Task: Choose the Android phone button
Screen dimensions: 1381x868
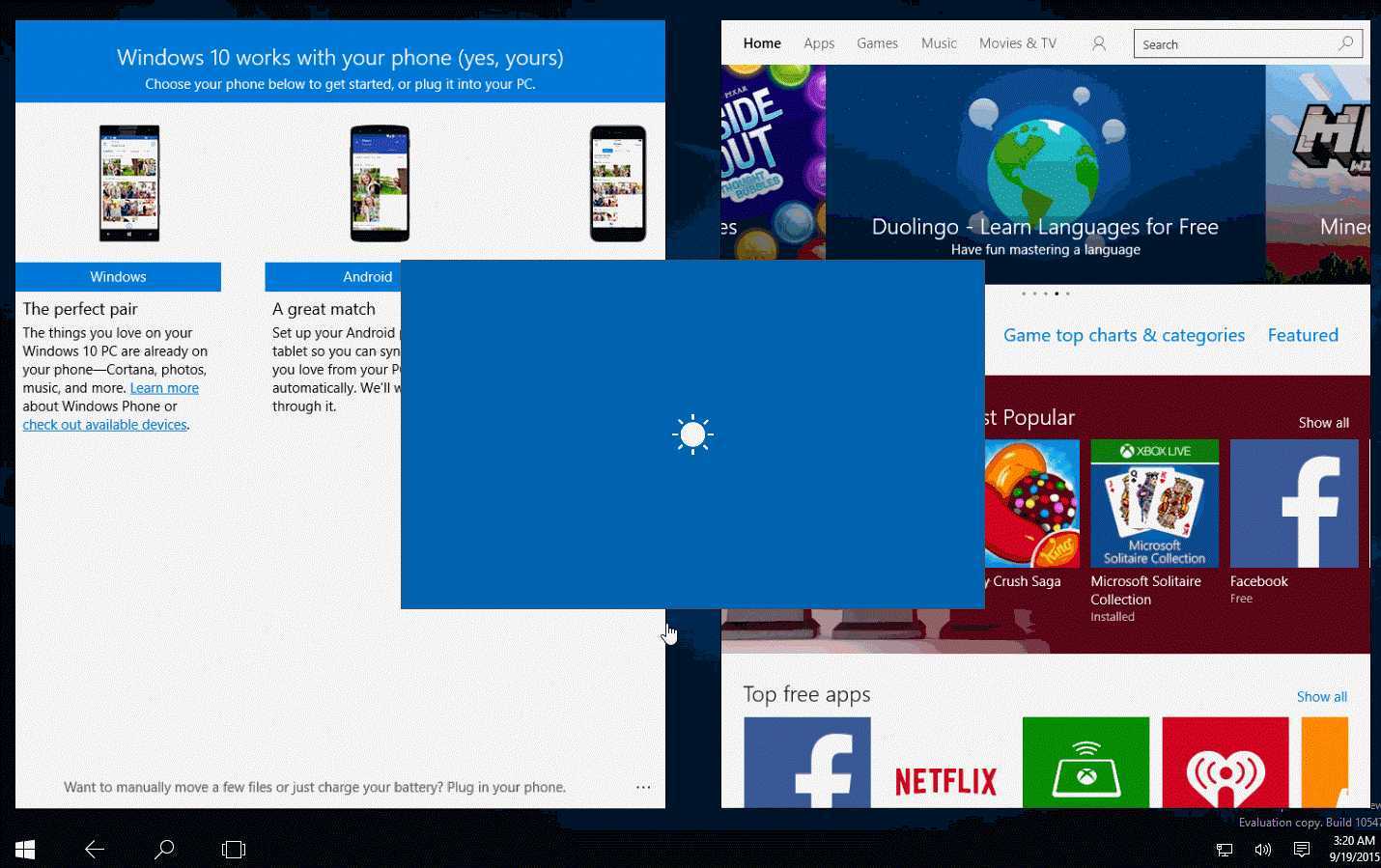Action: click(333, 276)
